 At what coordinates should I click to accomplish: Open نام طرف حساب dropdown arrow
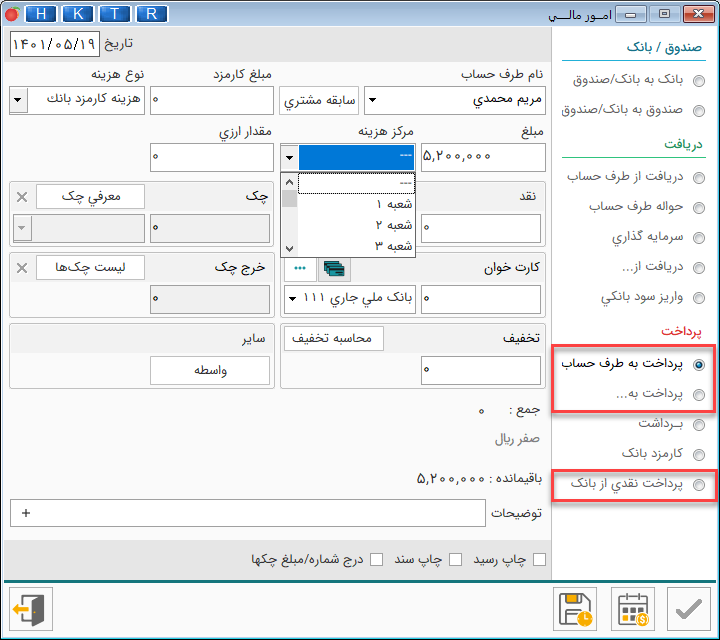(x=373, y=100)
